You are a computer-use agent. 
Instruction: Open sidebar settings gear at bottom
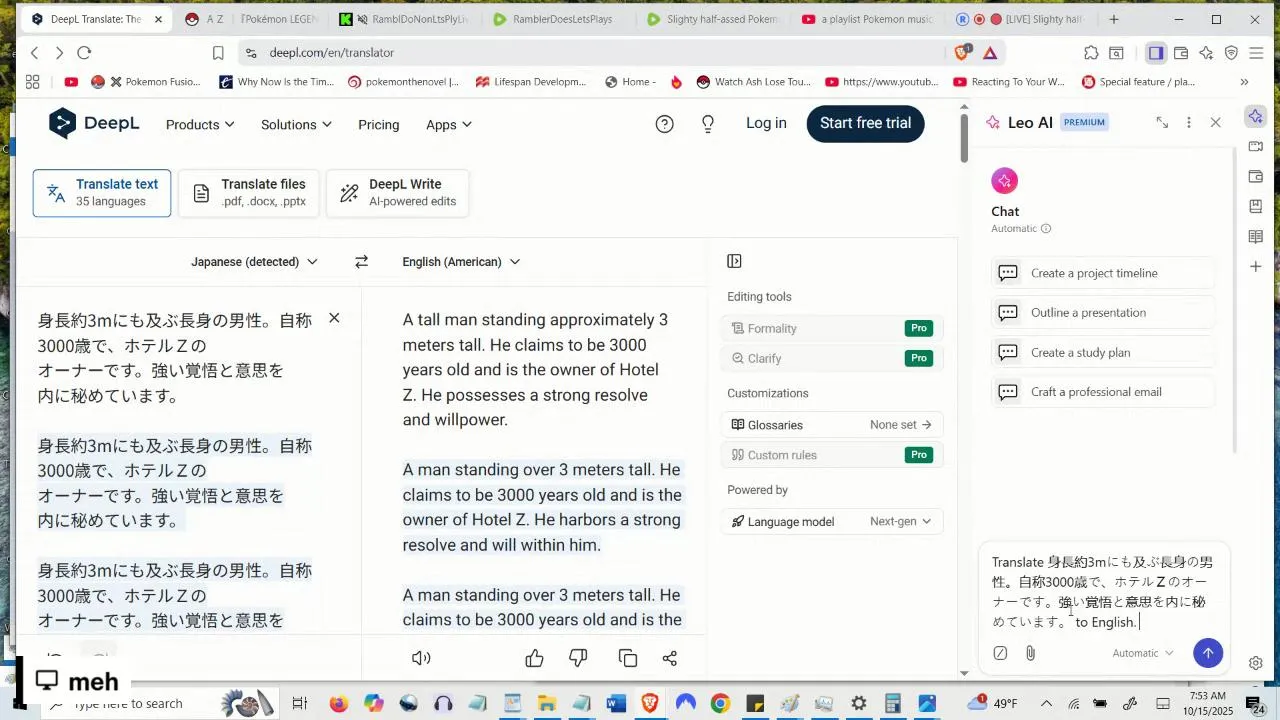point(1256,663)
